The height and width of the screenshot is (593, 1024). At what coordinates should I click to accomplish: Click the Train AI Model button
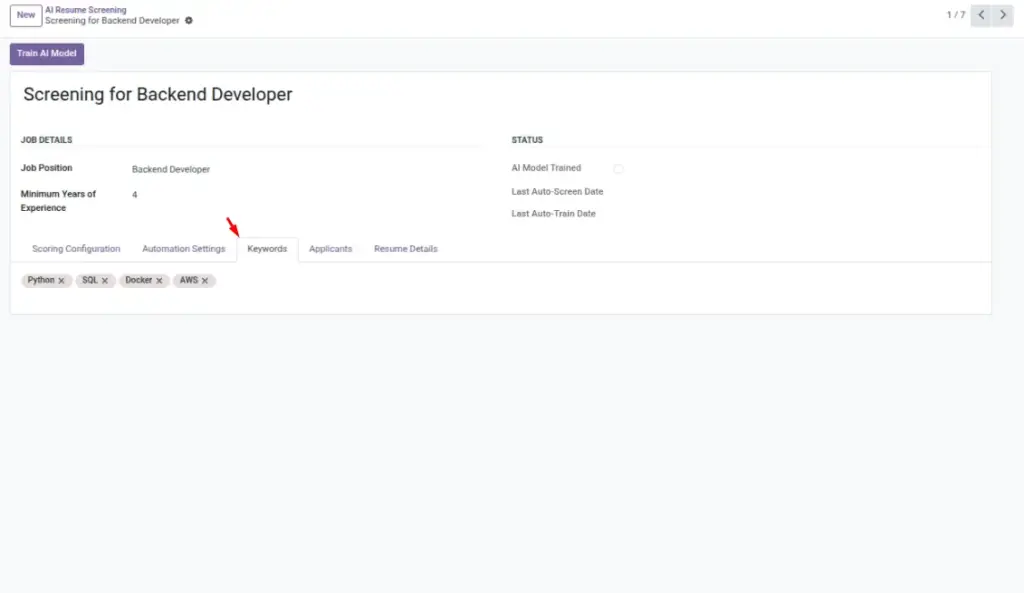[47, 54]
